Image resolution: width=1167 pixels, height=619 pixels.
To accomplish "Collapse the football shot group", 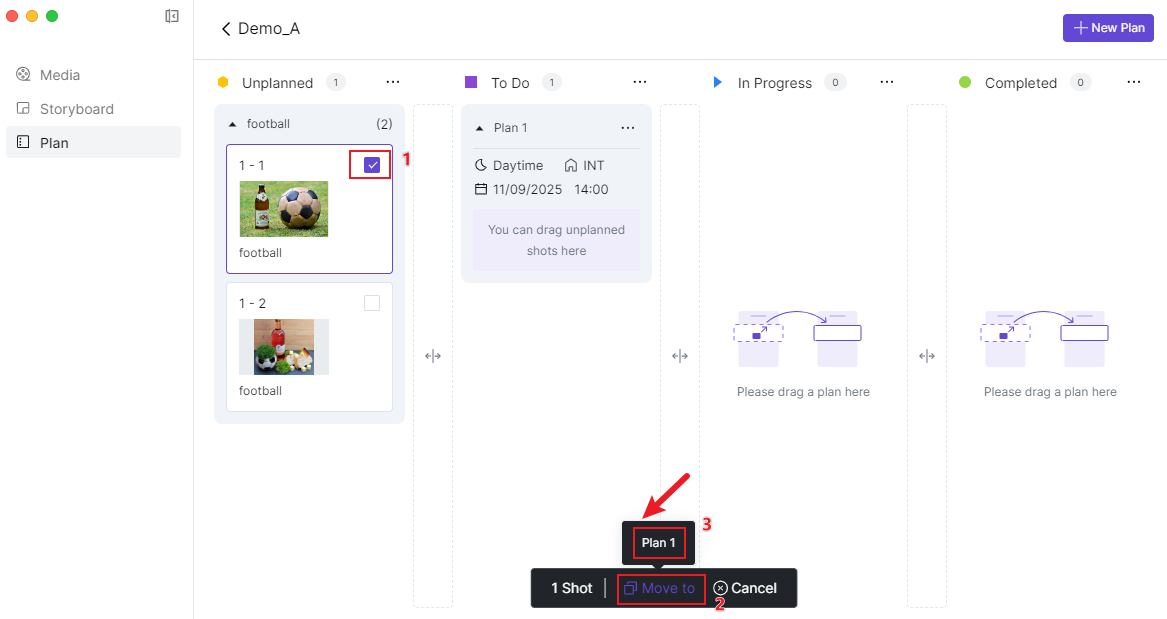I will click(x=233, y=124).
